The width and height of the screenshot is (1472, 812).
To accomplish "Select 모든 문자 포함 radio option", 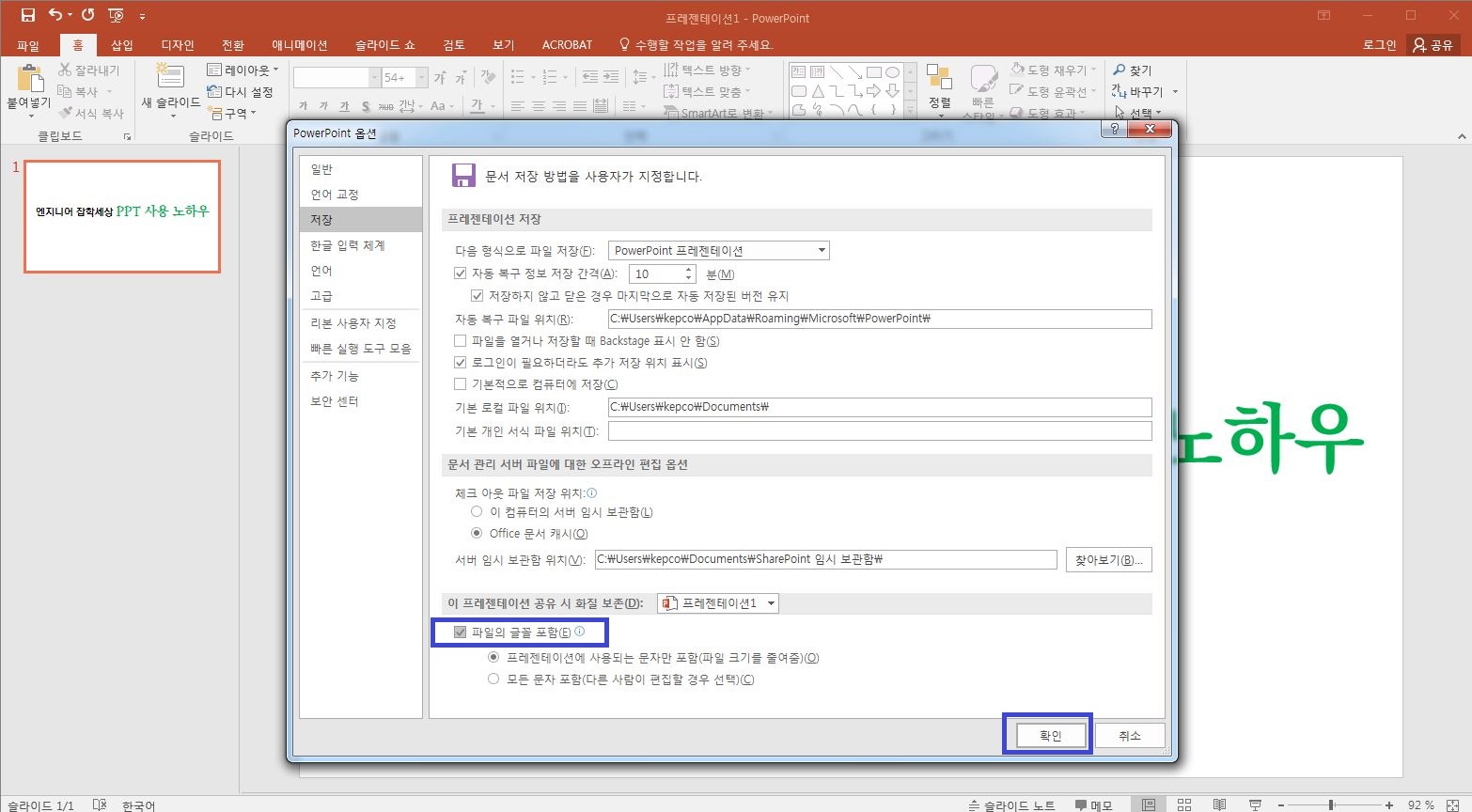I will [x=493, y=679].
